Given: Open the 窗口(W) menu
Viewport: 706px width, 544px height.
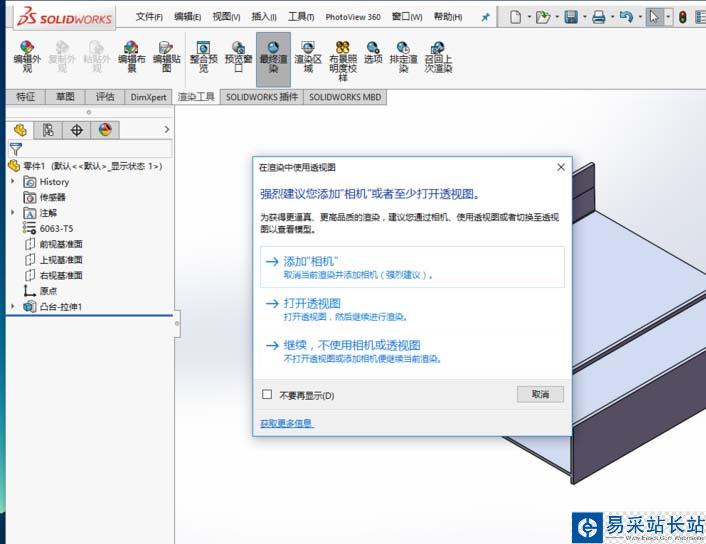Looking at the screenshot, I should [x=407, y=17].
